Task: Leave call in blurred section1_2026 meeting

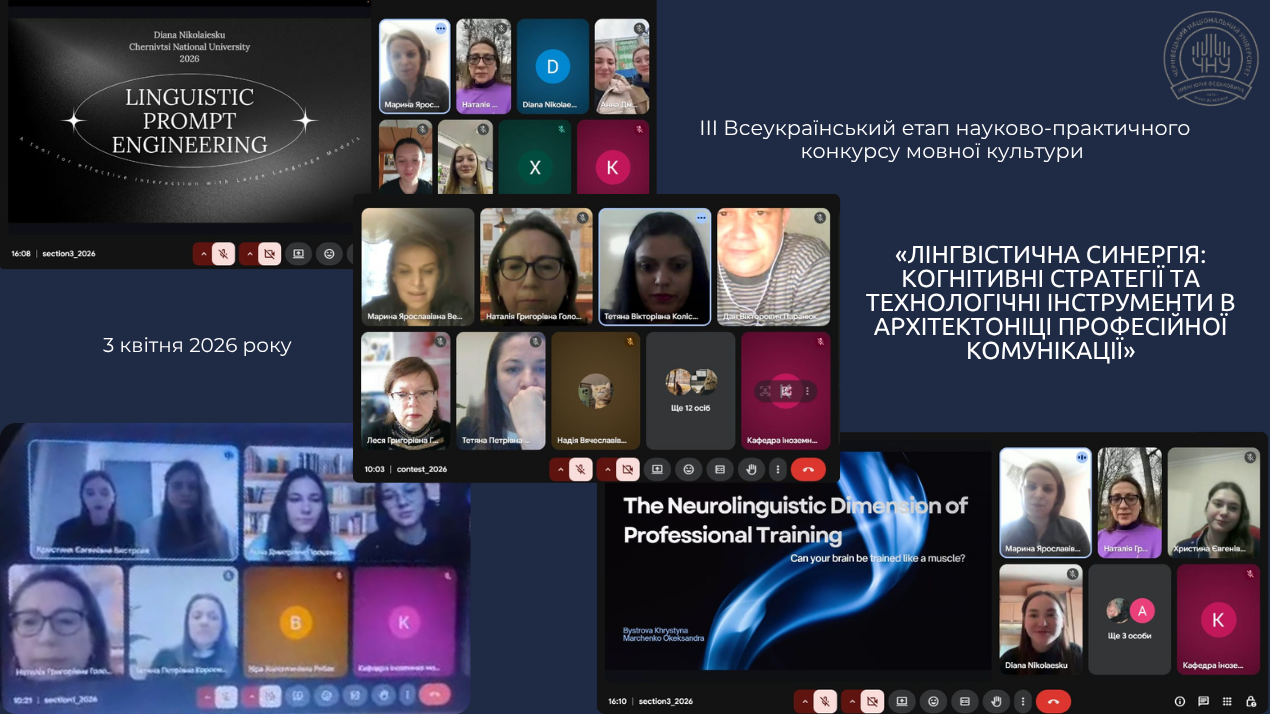Action: [435, 694]
